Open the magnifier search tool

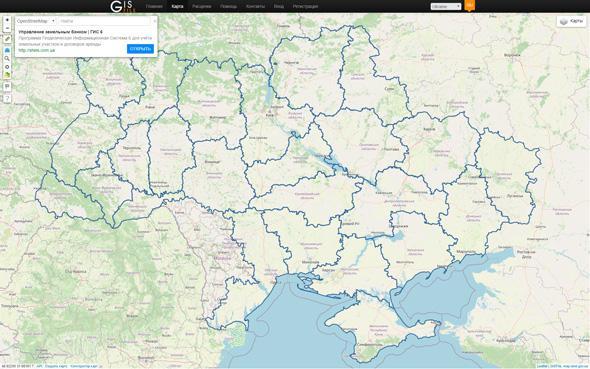coord(7,58)
